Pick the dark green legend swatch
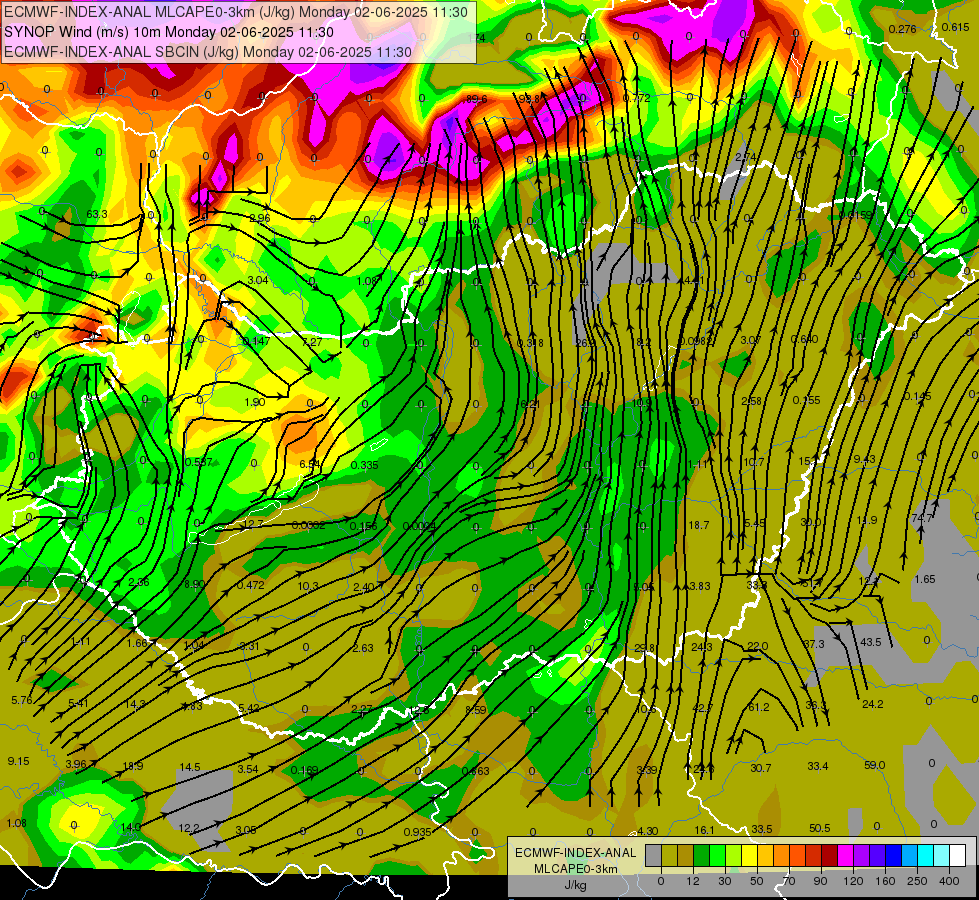 click(x=701, y=856)
